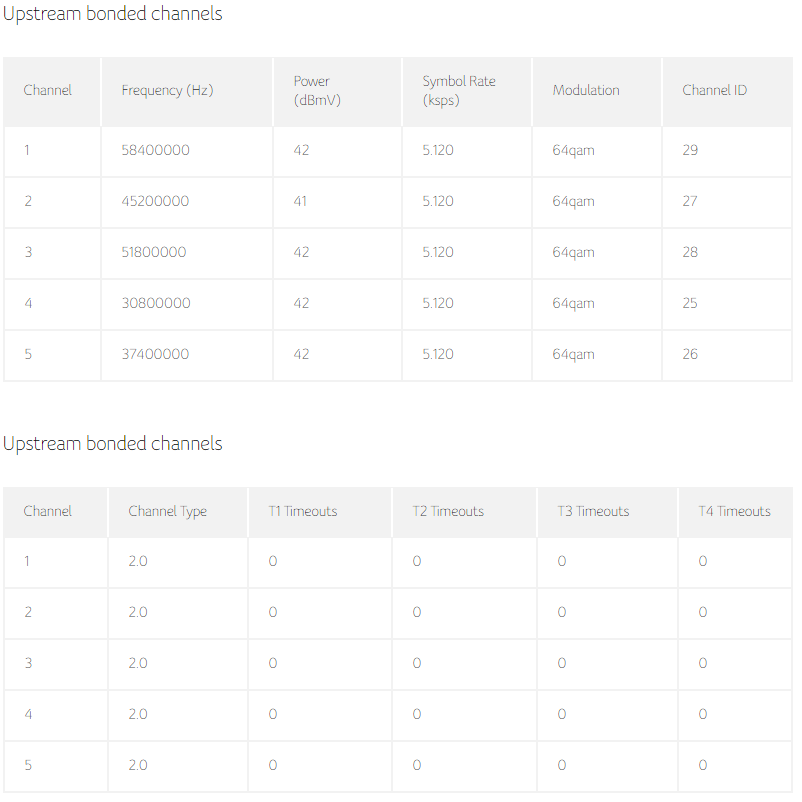The height and width of the screenshot is (802, 802).
Task: Click the T4 Timeouts column header
Action: tap(734, 511)
